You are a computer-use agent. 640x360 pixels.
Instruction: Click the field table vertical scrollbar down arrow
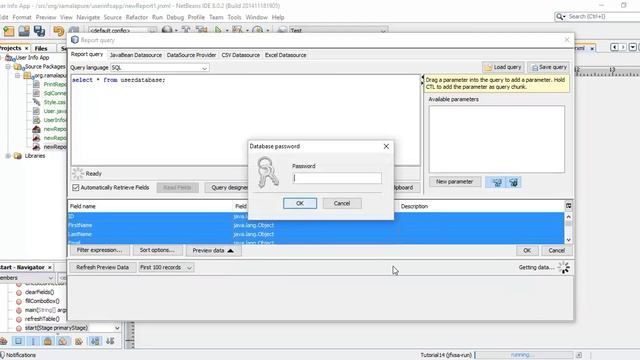click(x=568, y=240)
